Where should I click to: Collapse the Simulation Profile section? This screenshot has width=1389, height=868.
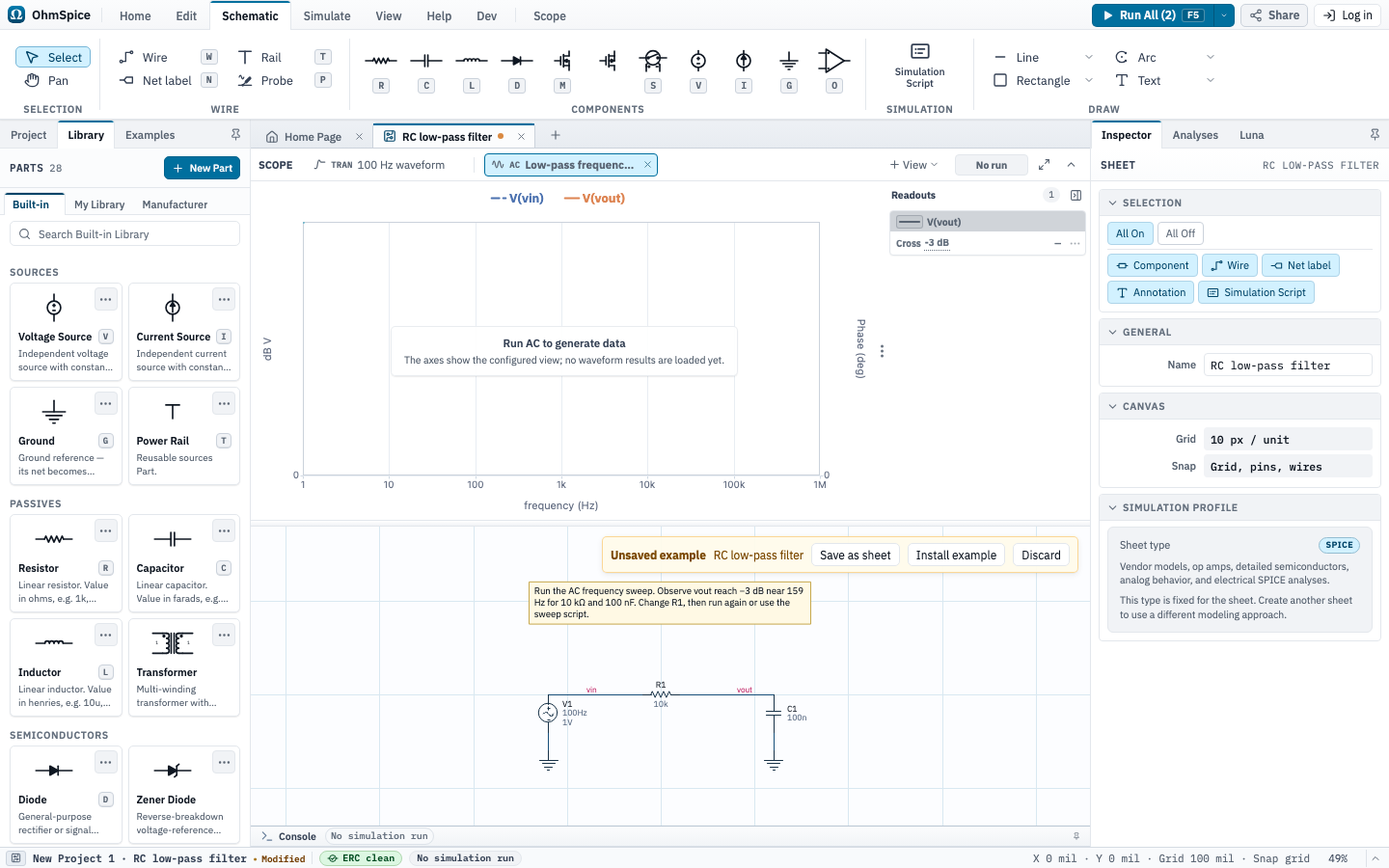click(x=1113, y=508)
